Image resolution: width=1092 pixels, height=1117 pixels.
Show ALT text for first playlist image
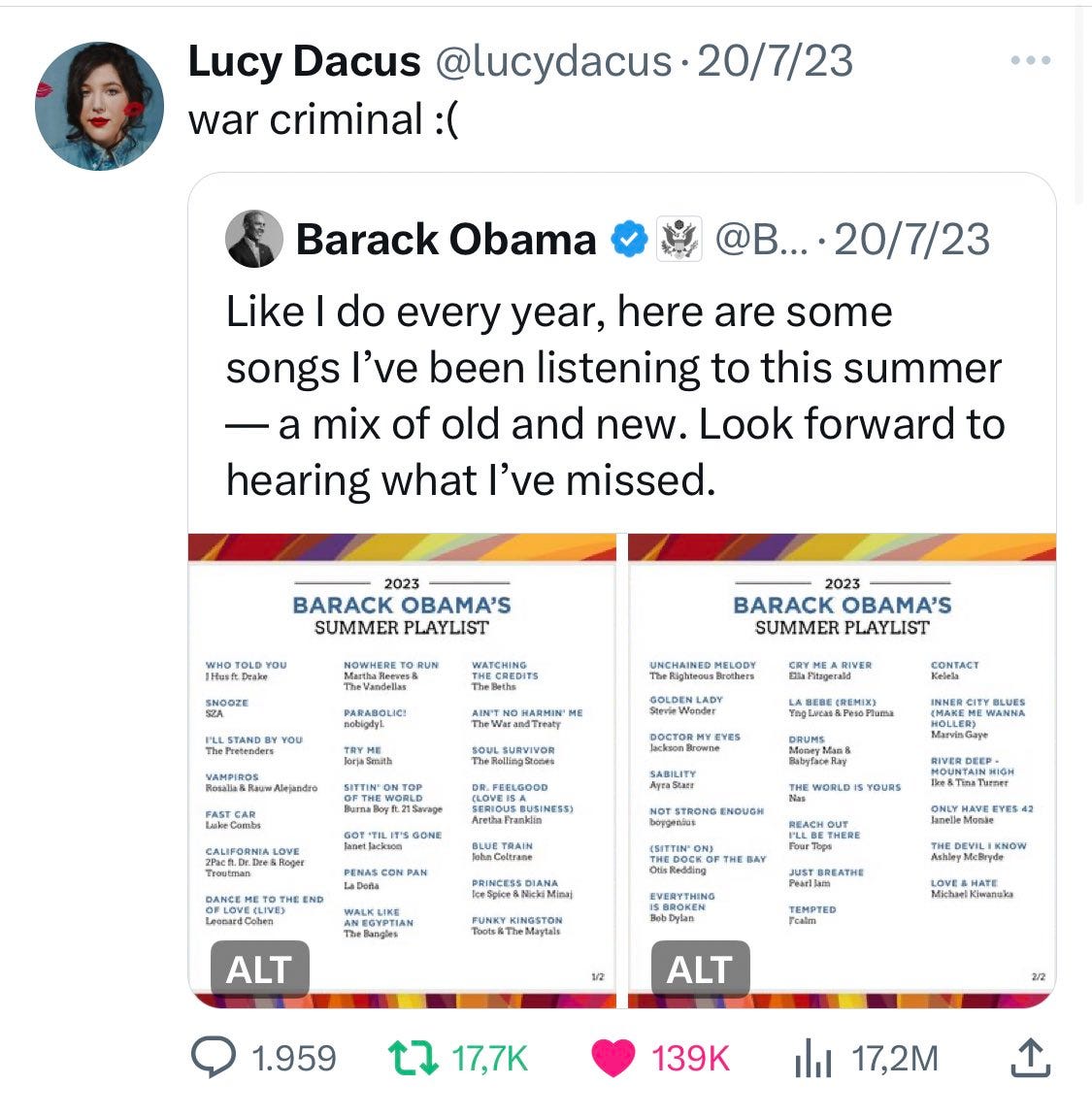(x=260, y=969)
